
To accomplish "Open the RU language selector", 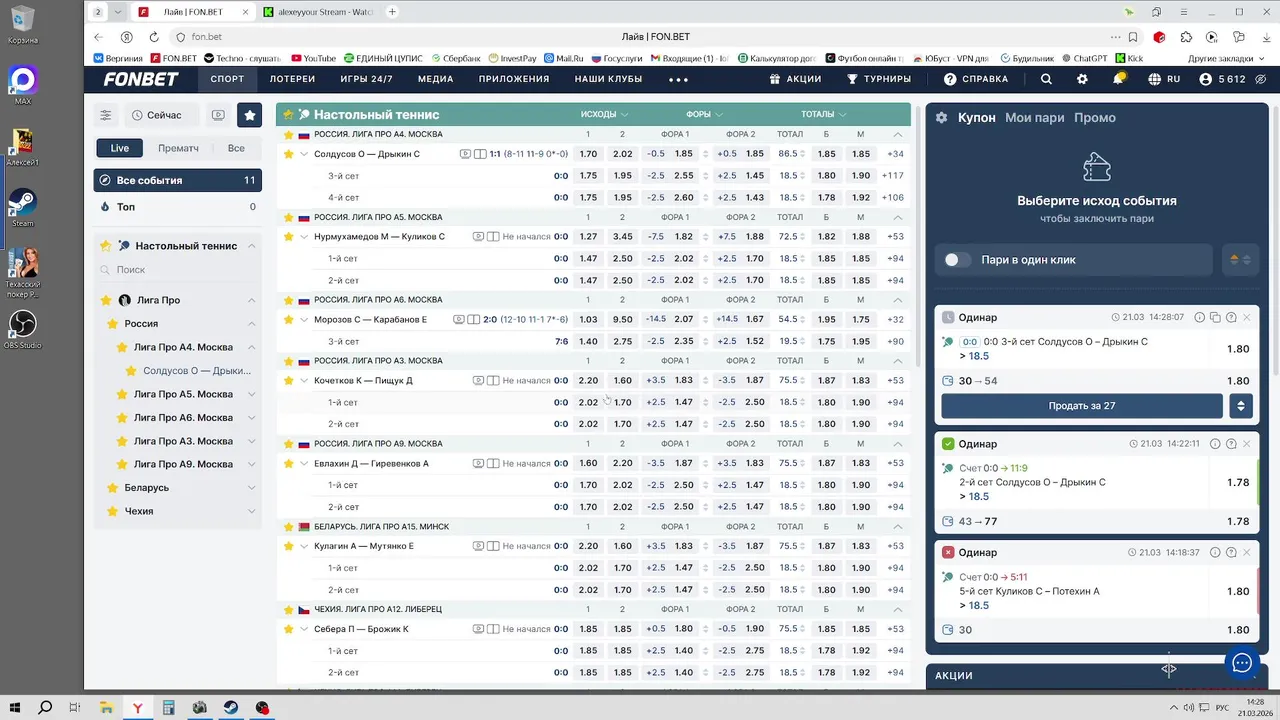I will pyautogui.click(x=1165, y=79).
